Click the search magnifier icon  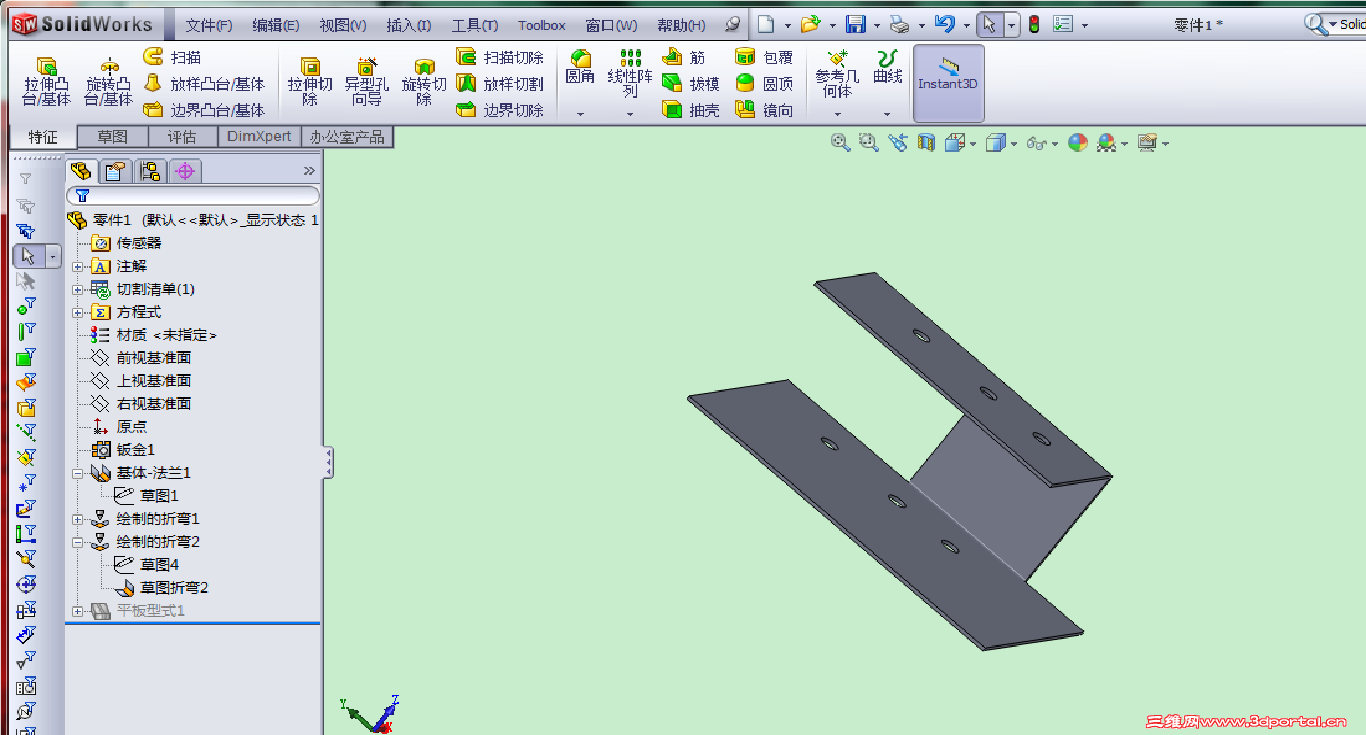(1315, 24)
